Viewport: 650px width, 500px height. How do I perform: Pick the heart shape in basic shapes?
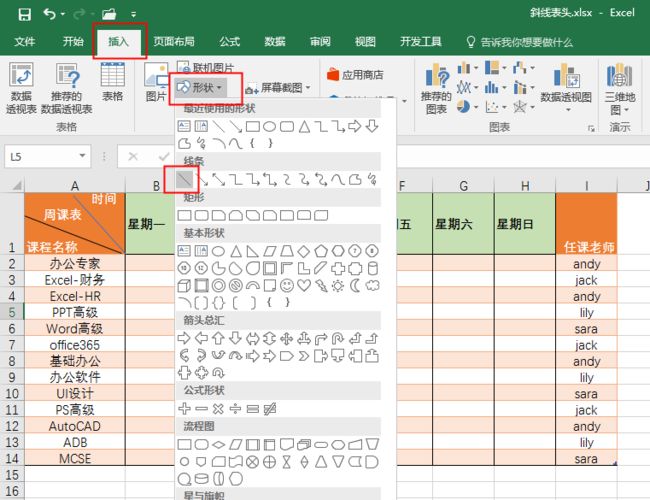click(304, 286)
